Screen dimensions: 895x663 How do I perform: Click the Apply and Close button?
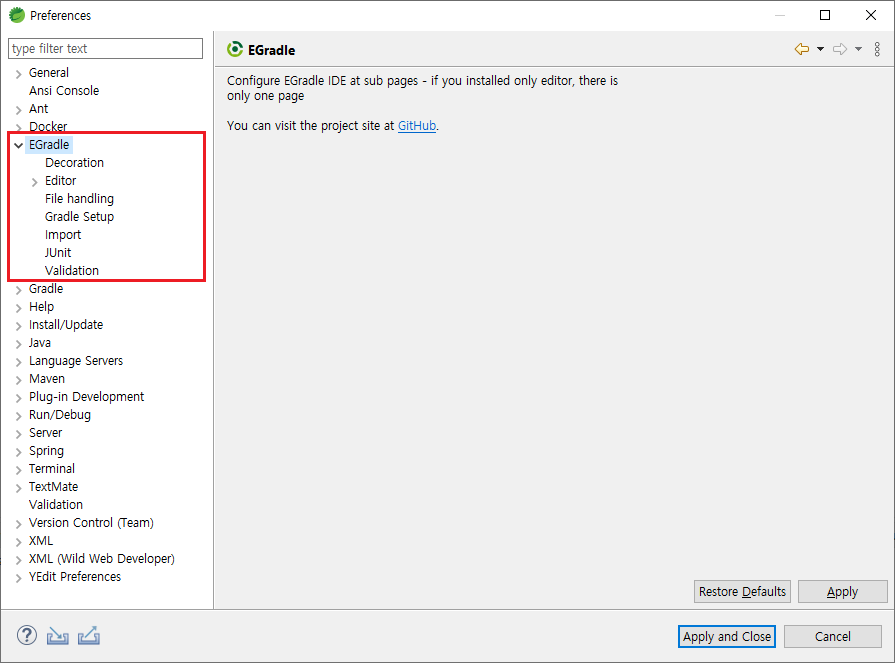tap(727, 636)
